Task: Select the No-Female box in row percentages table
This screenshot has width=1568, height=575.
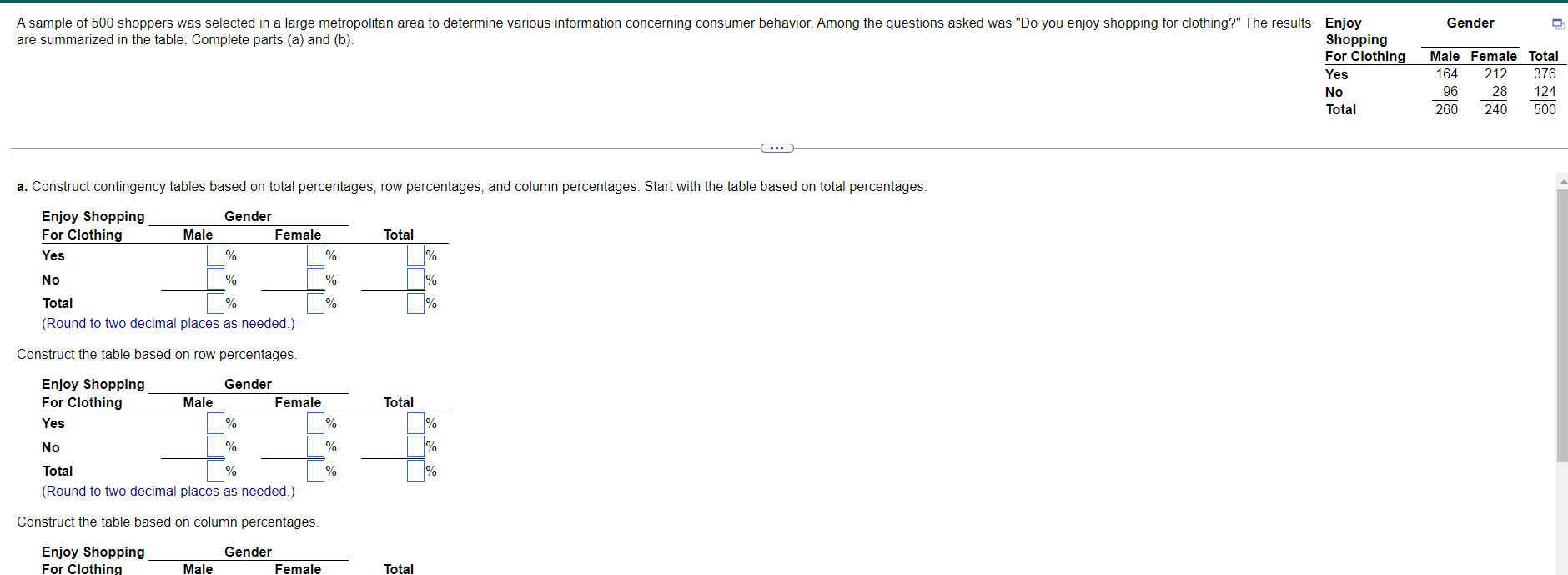Action: coord(314,446)
